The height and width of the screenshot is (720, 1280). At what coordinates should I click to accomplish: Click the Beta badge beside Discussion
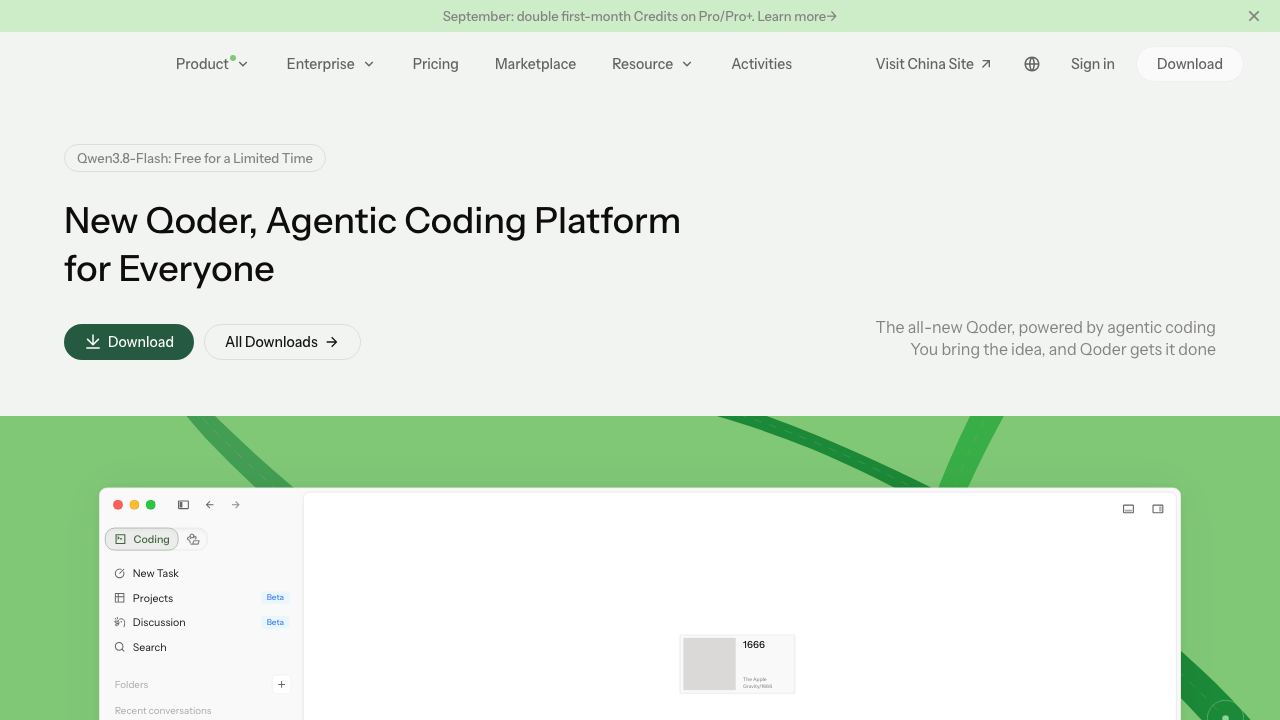coord(275,622)
